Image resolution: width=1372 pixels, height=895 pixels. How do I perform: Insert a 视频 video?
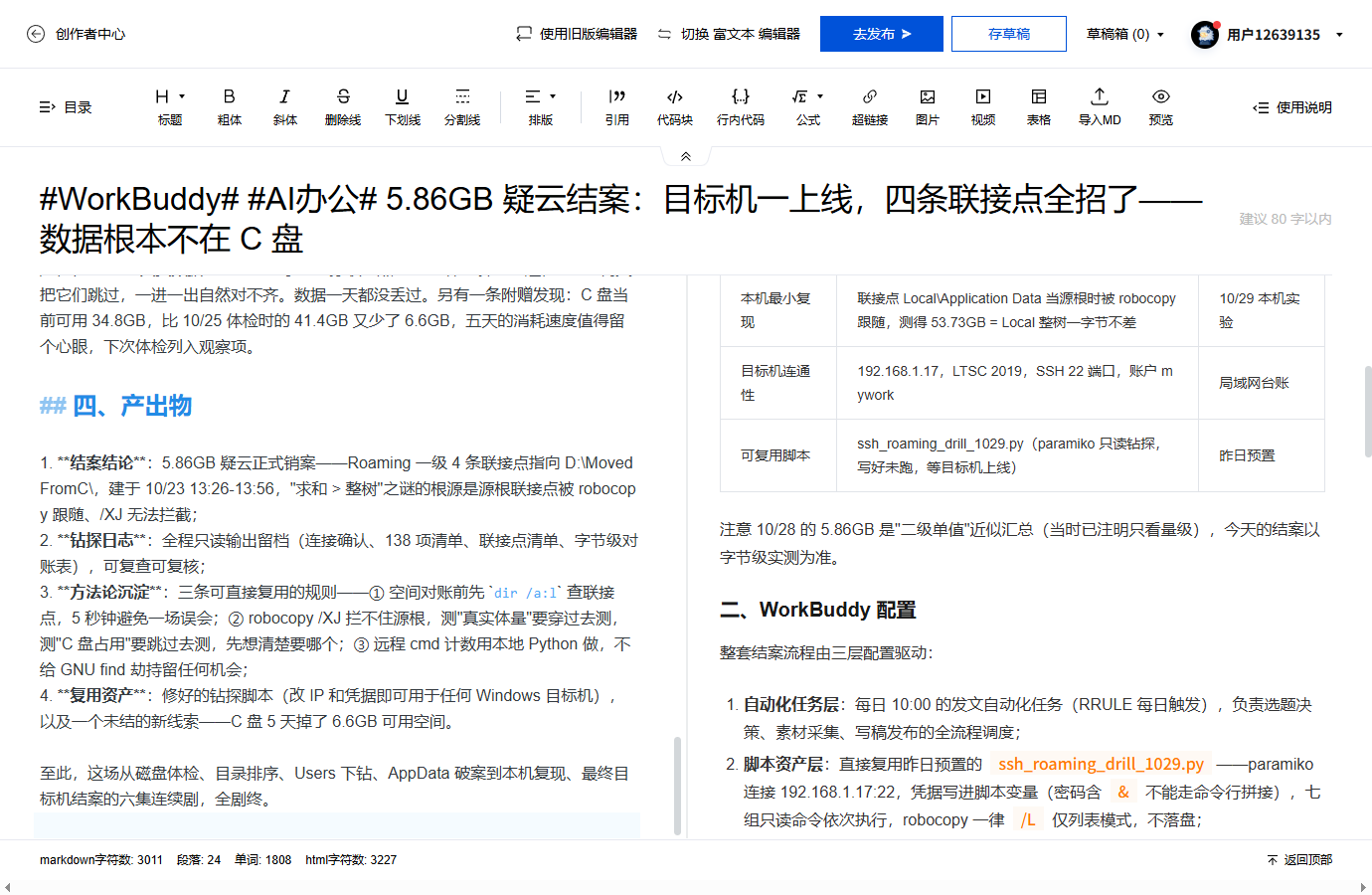pos(983,107)
